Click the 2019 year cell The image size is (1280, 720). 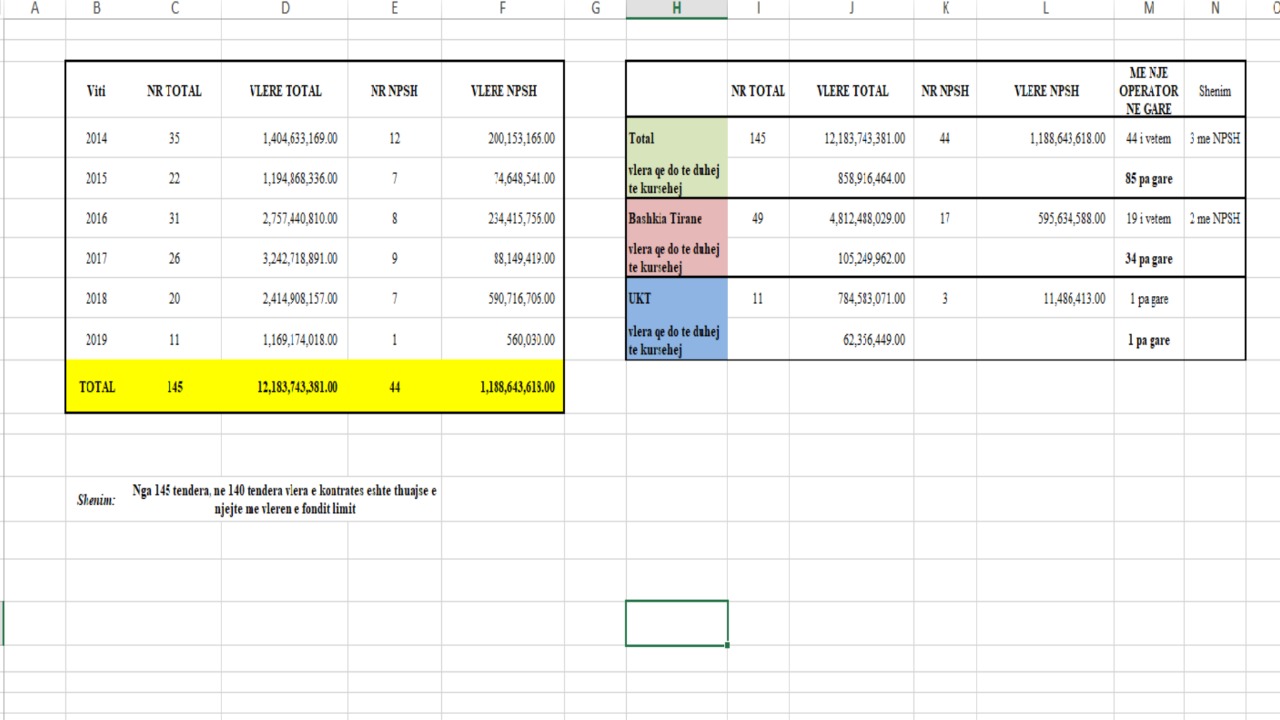(96, 340)
